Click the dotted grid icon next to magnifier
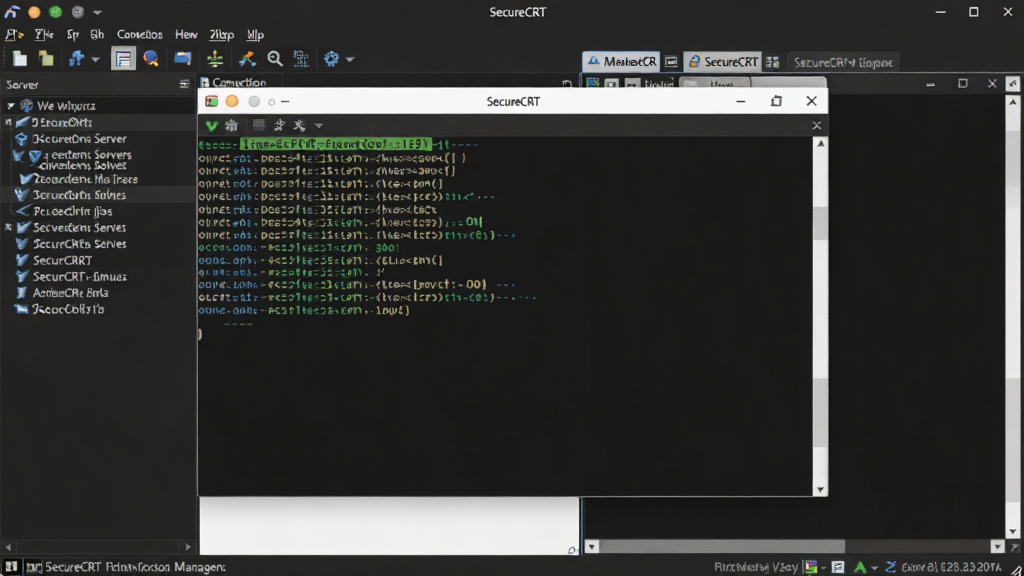The image size is (1024, 576). [x=301, y=59]
